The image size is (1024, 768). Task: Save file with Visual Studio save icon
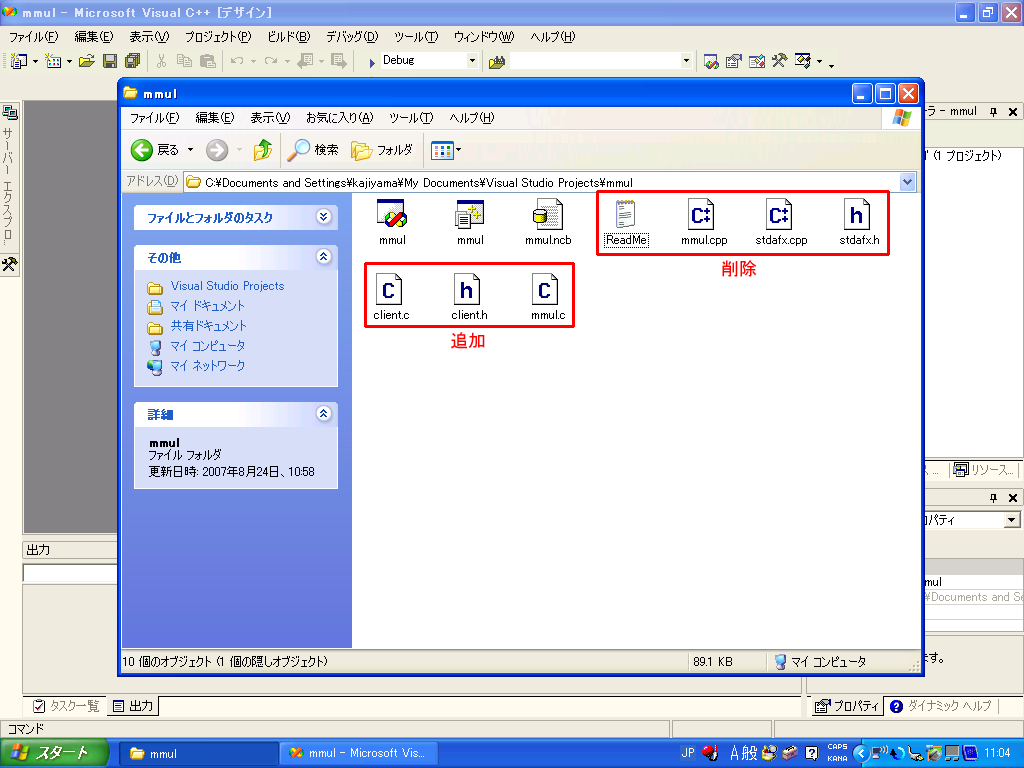pyautogui.click(x=110, y=61)
